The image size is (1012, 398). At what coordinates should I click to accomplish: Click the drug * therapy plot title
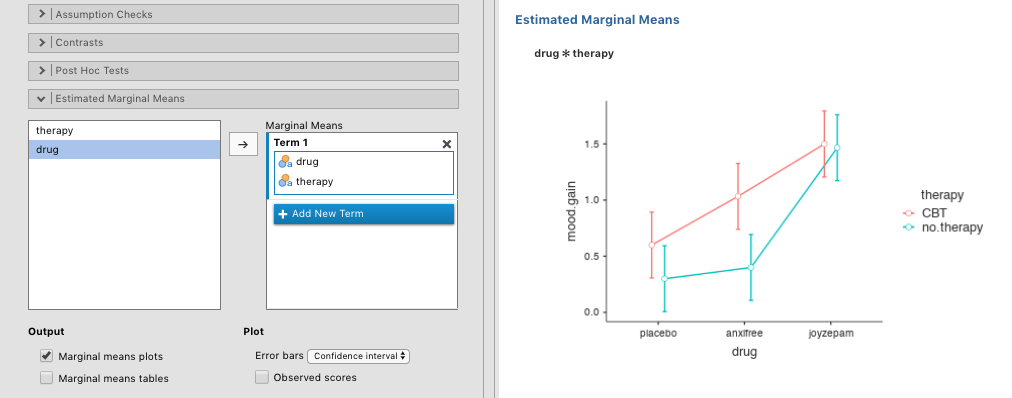(574, 54)
